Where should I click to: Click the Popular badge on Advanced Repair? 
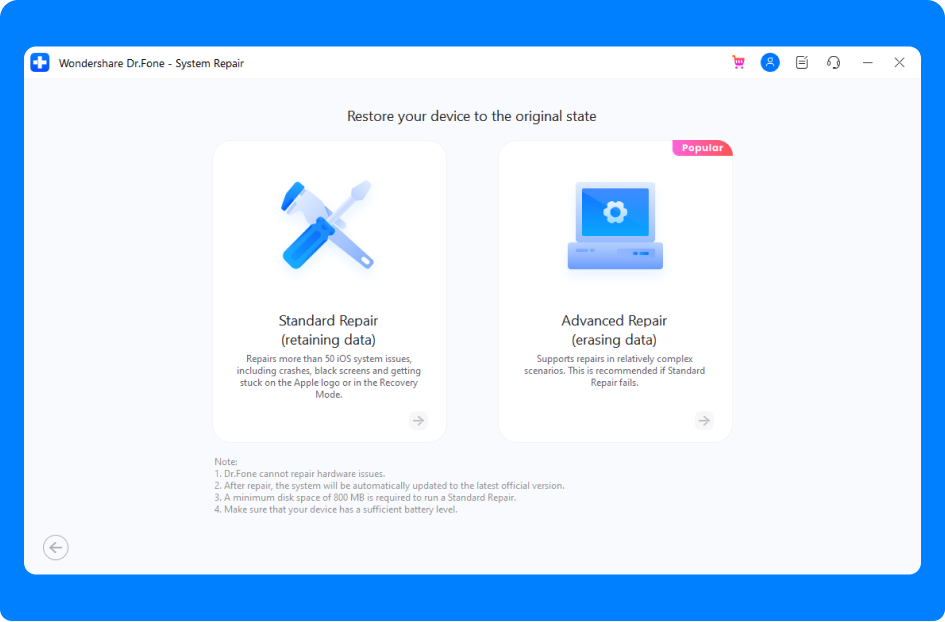pyautogui.click(x=702, y=148)
